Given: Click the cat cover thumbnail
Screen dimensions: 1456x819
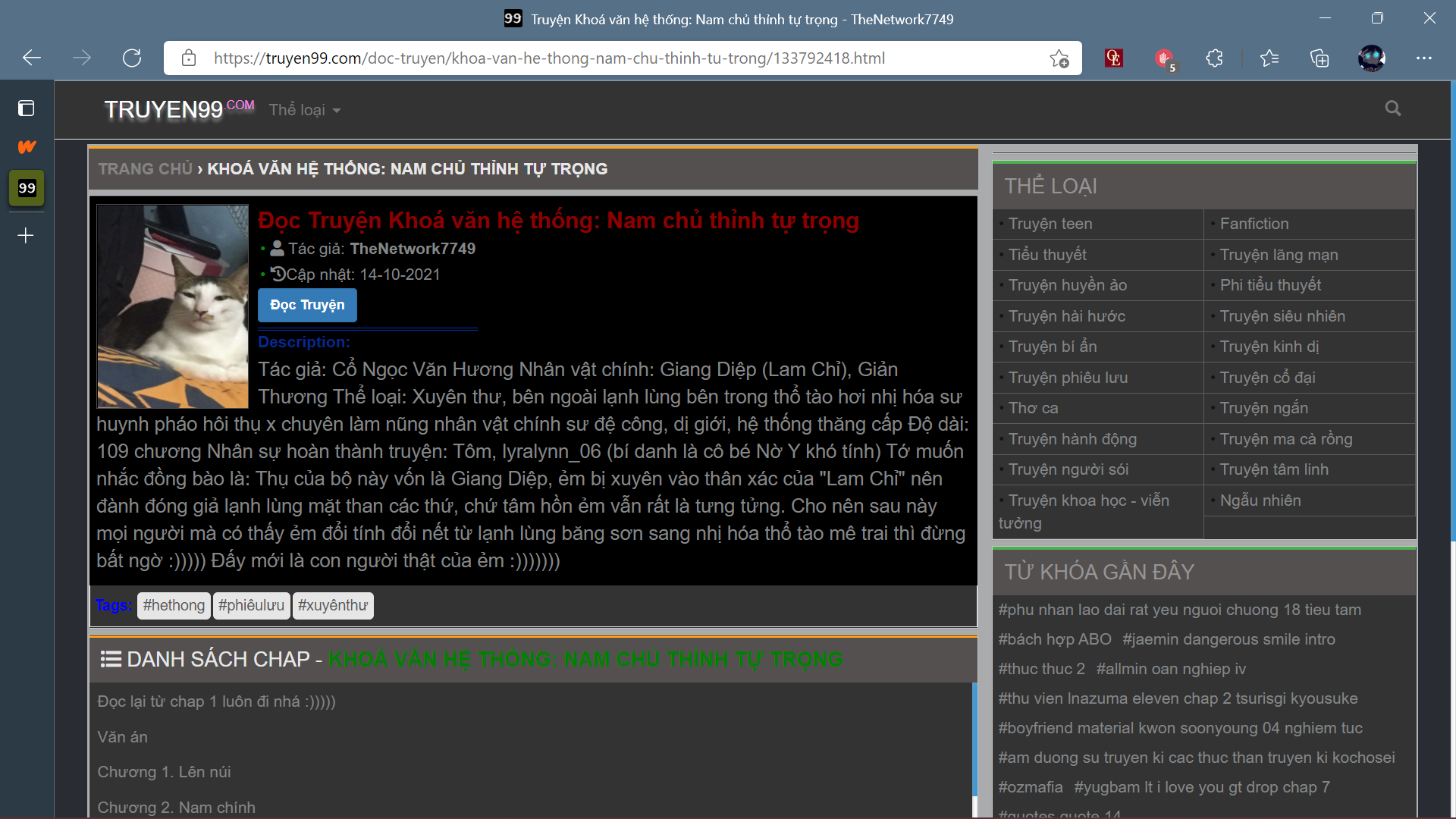Looking at the screenshot, I should pos(173,306).
